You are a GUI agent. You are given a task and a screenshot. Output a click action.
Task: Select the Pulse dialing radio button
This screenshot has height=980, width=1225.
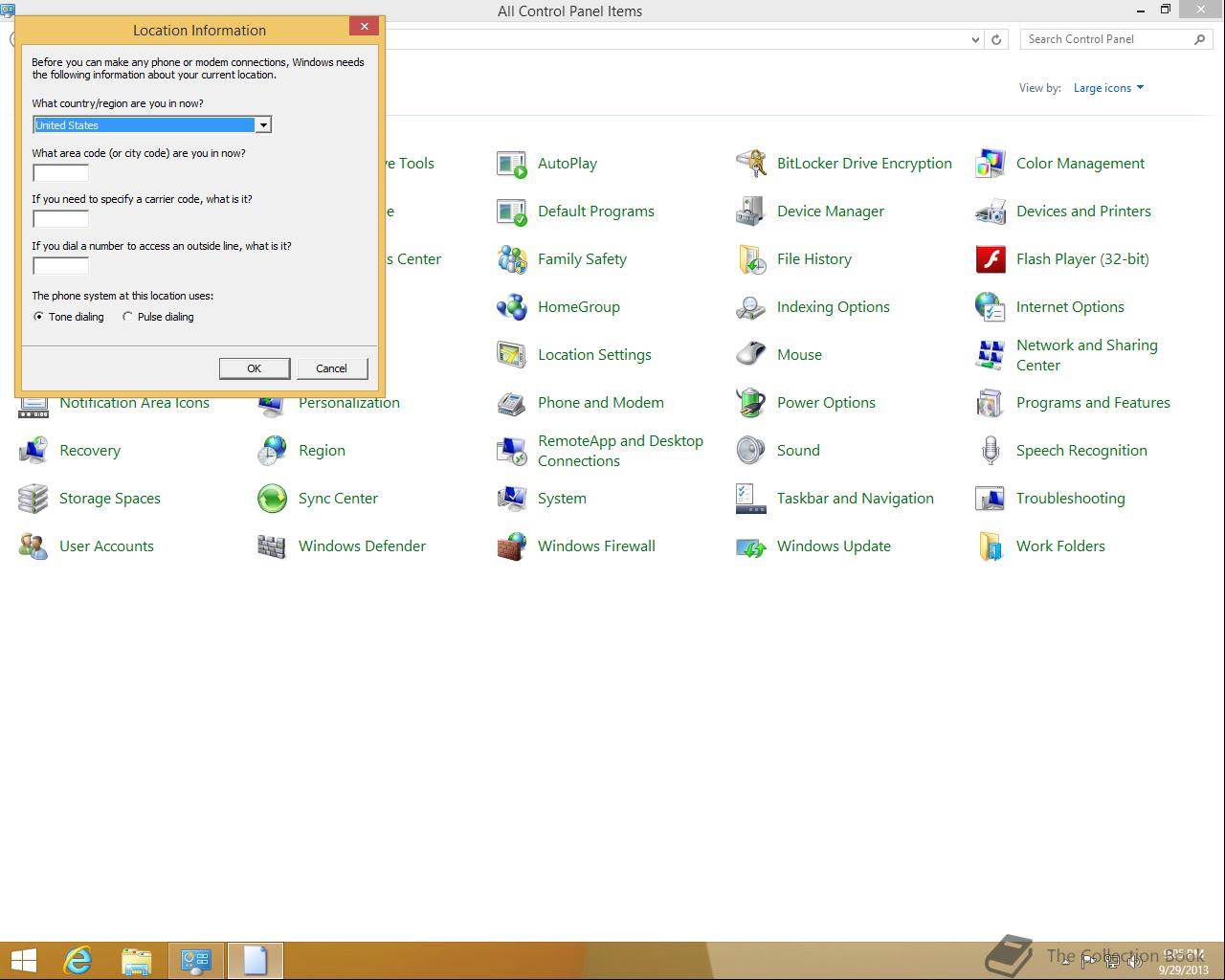pyautogui.click(x=127, y=317)
